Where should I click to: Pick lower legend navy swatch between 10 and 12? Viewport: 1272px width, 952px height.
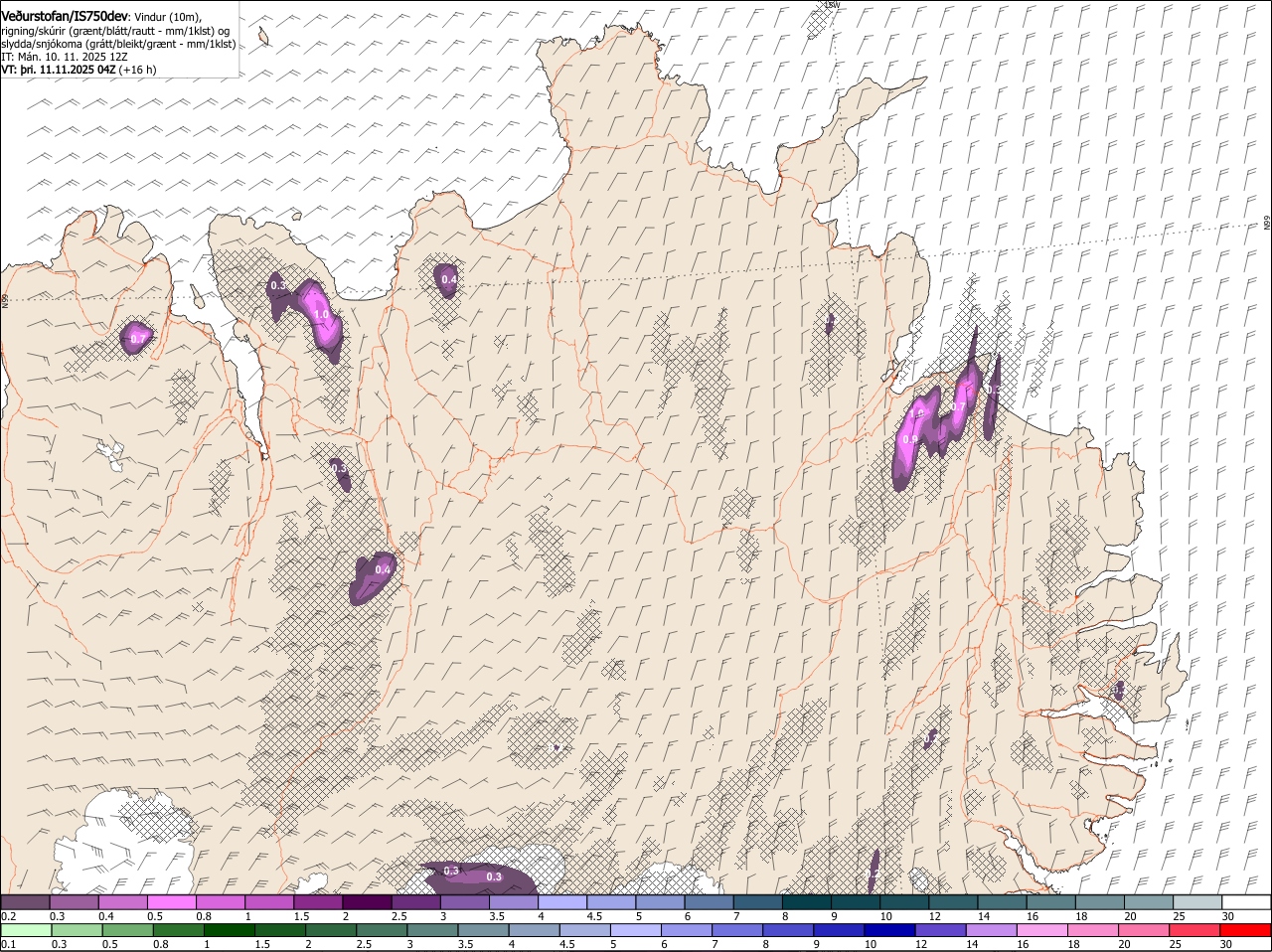point(890,930)
